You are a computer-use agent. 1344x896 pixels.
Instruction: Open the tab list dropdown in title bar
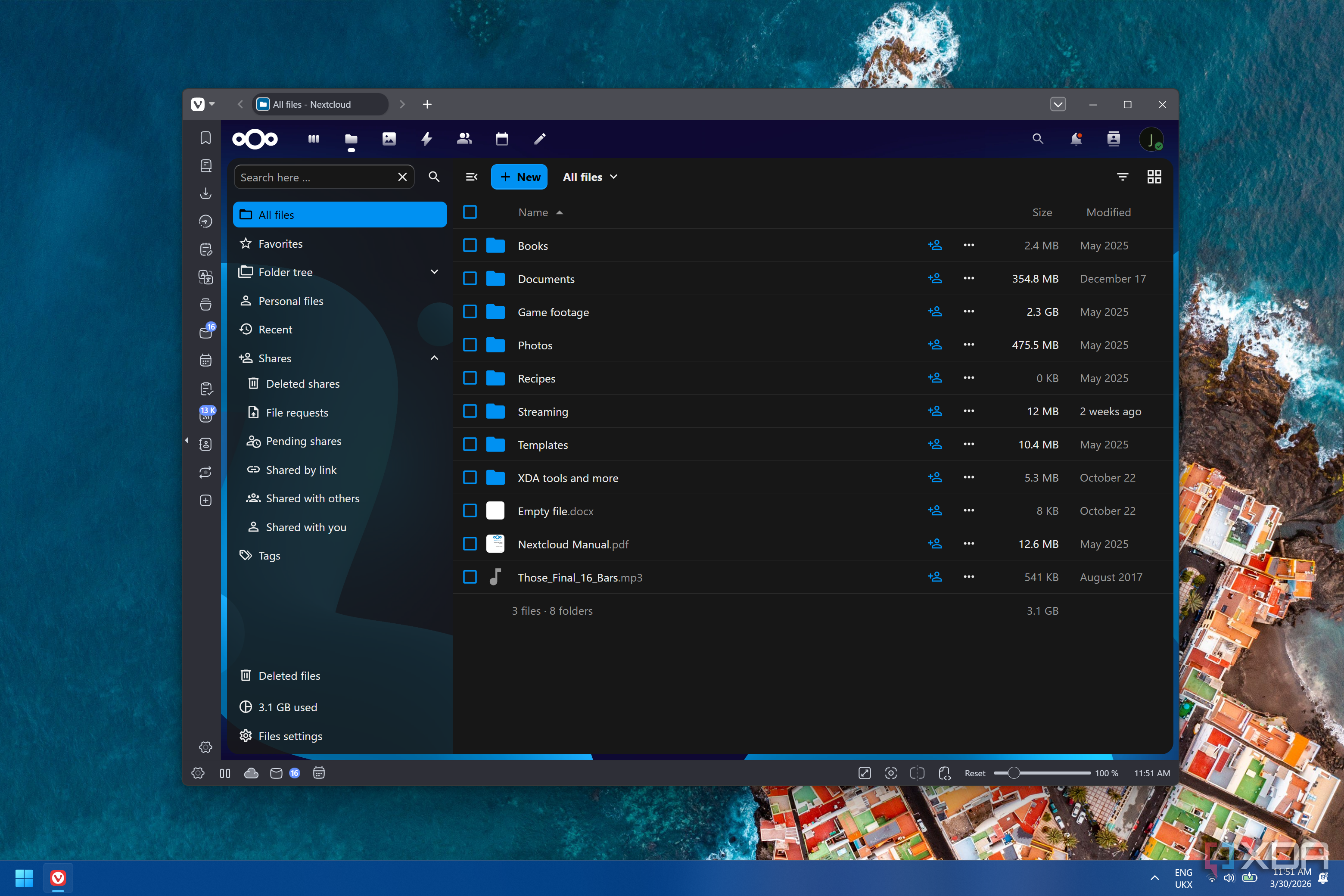[x=1058, y=104]
